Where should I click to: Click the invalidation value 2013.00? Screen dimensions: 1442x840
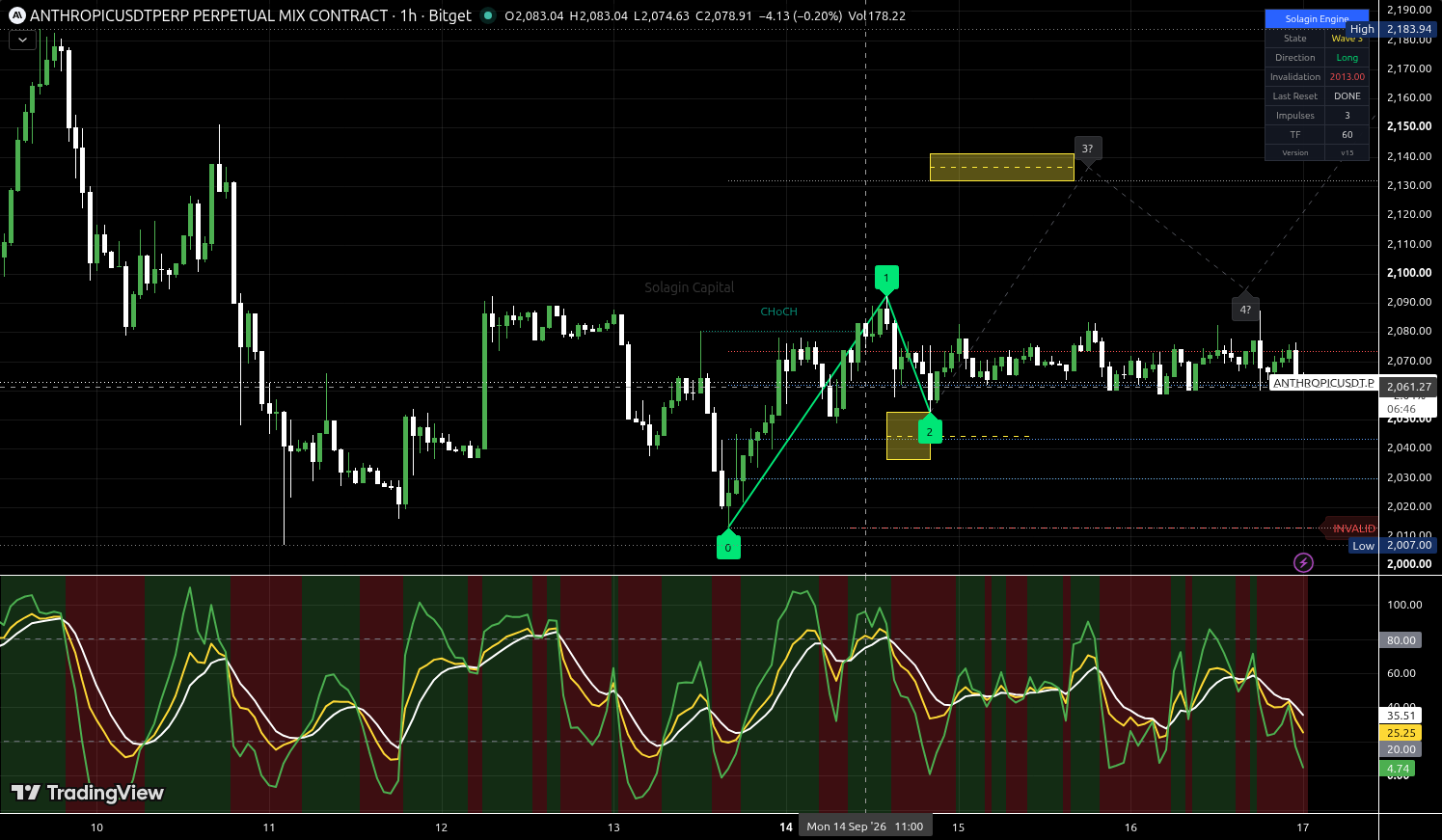click(x=1347, y=77)
